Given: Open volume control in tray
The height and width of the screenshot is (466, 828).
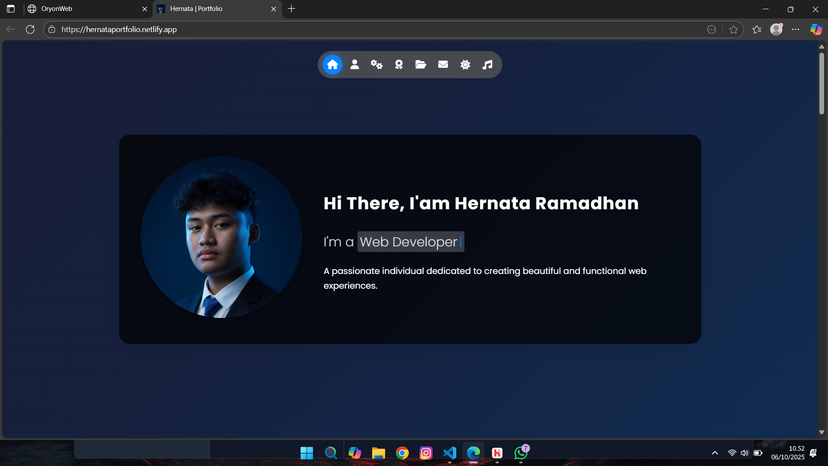Looking at the screenshot, I should (x=745, y=453).
